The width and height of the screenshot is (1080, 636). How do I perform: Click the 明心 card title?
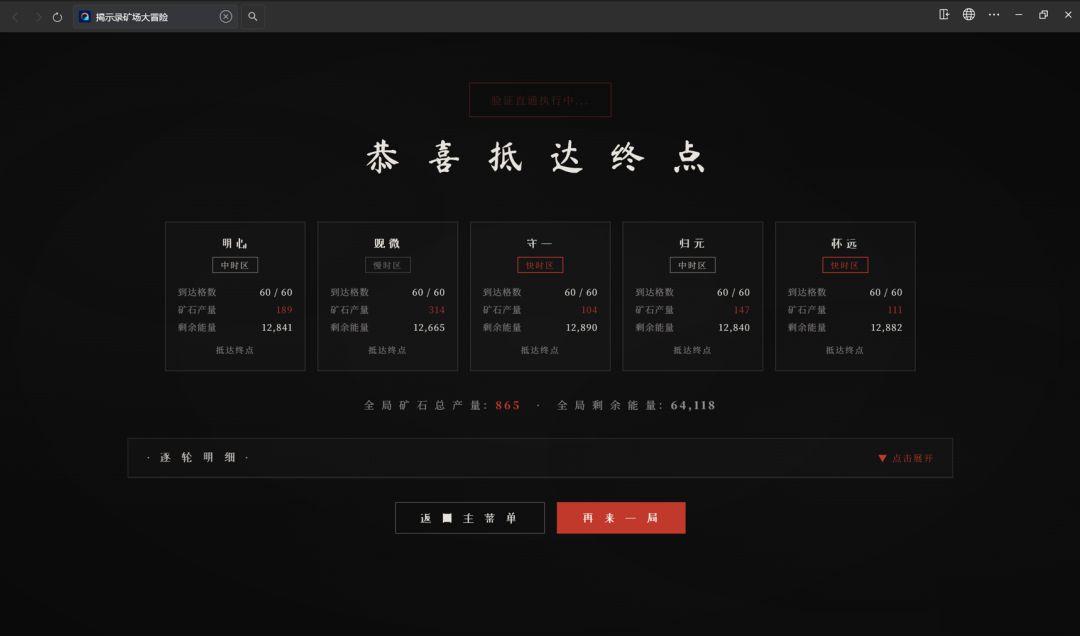[x=235, y=243]
